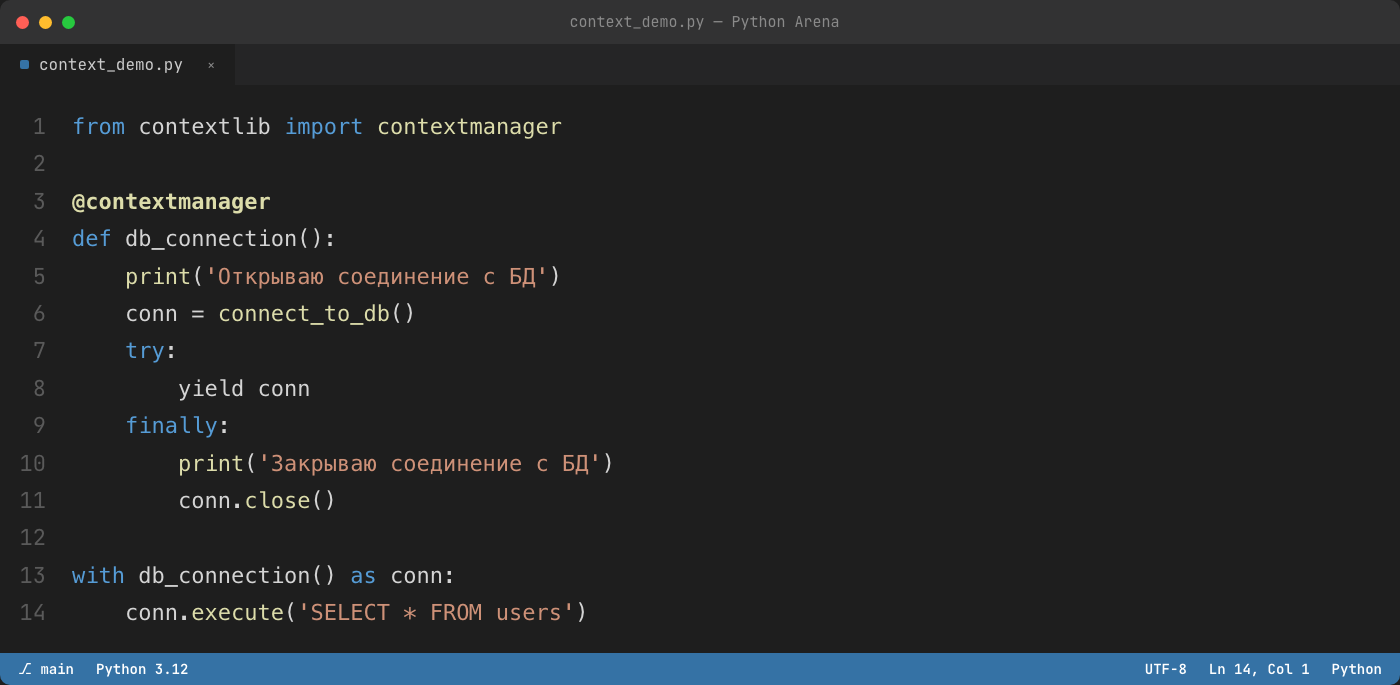Change file encoding UTF-8
The width and height of the screenshot is (1400, 685).
point(1166,669)
